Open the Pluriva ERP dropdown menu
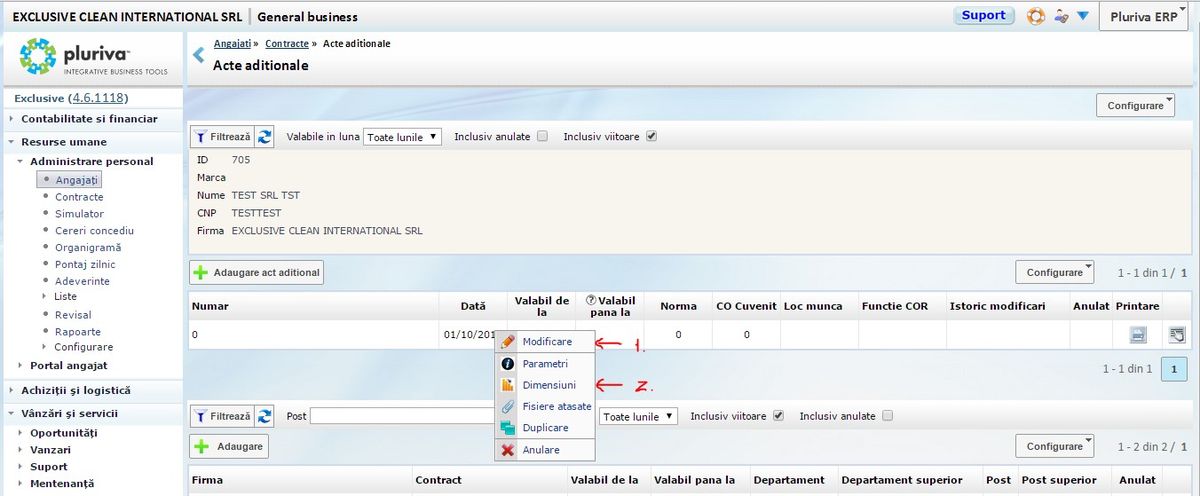The image size is (1200, 496). coord(1144,16)
